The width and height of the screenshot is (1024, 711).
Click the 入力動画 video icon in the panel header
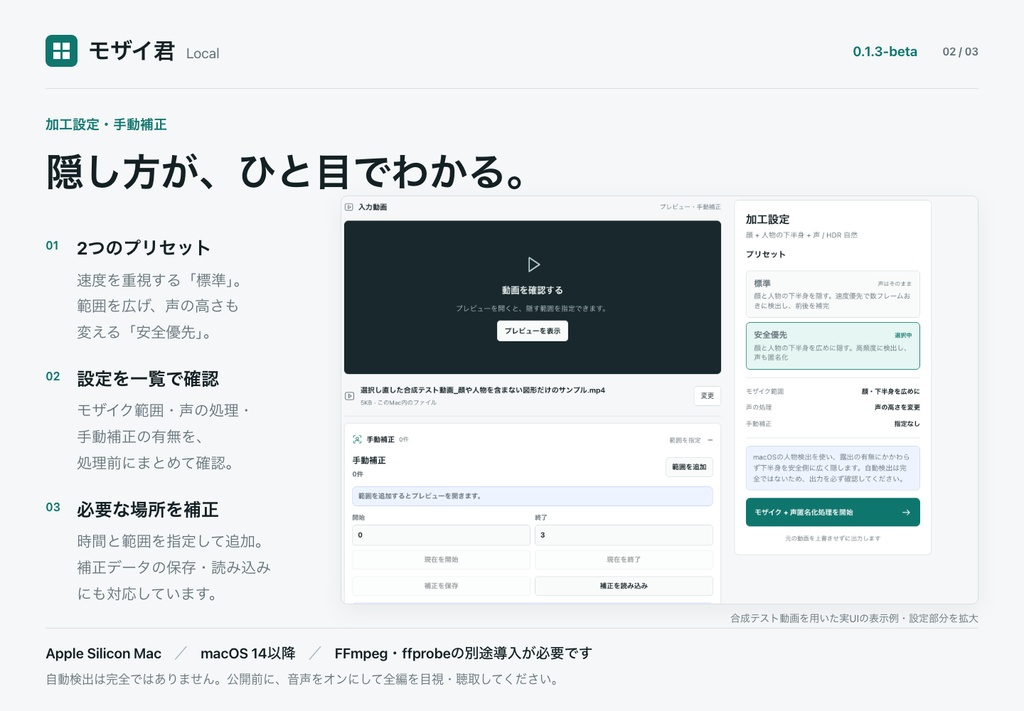pyautogui.click(x=349, y=207)
